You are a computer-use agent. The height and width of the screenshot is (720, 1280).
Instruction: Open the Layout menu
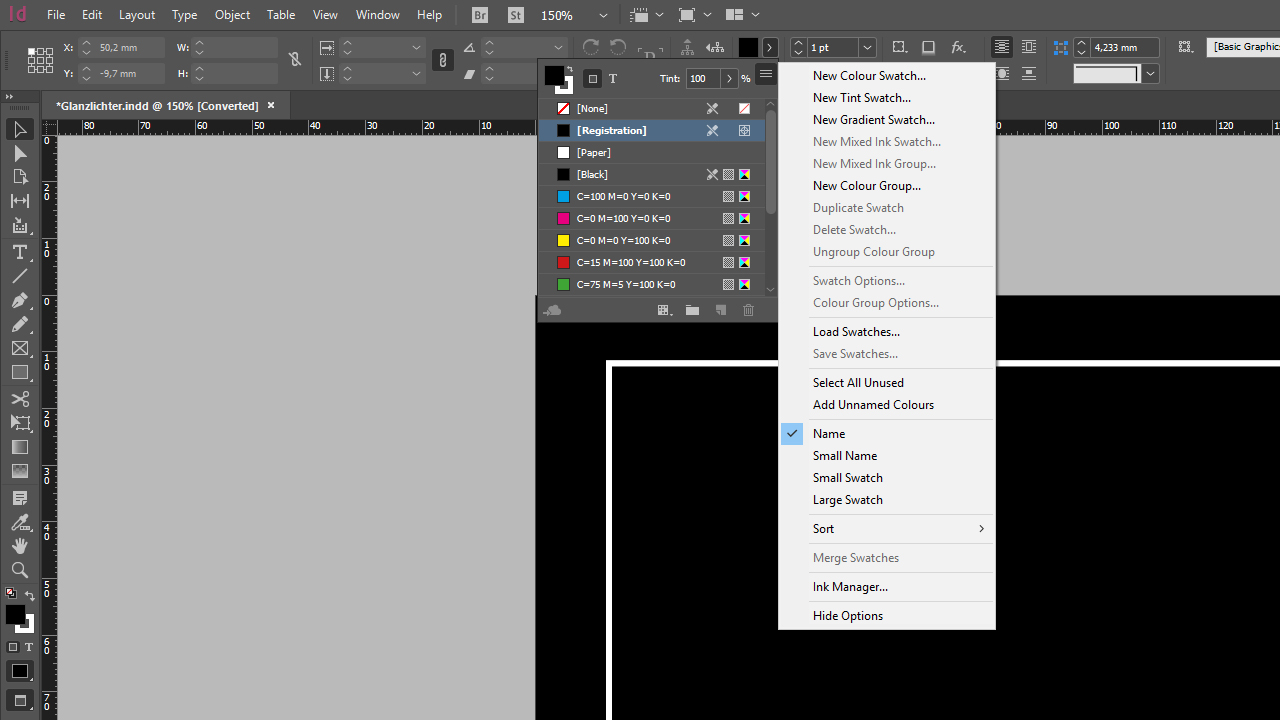(136, 15)
